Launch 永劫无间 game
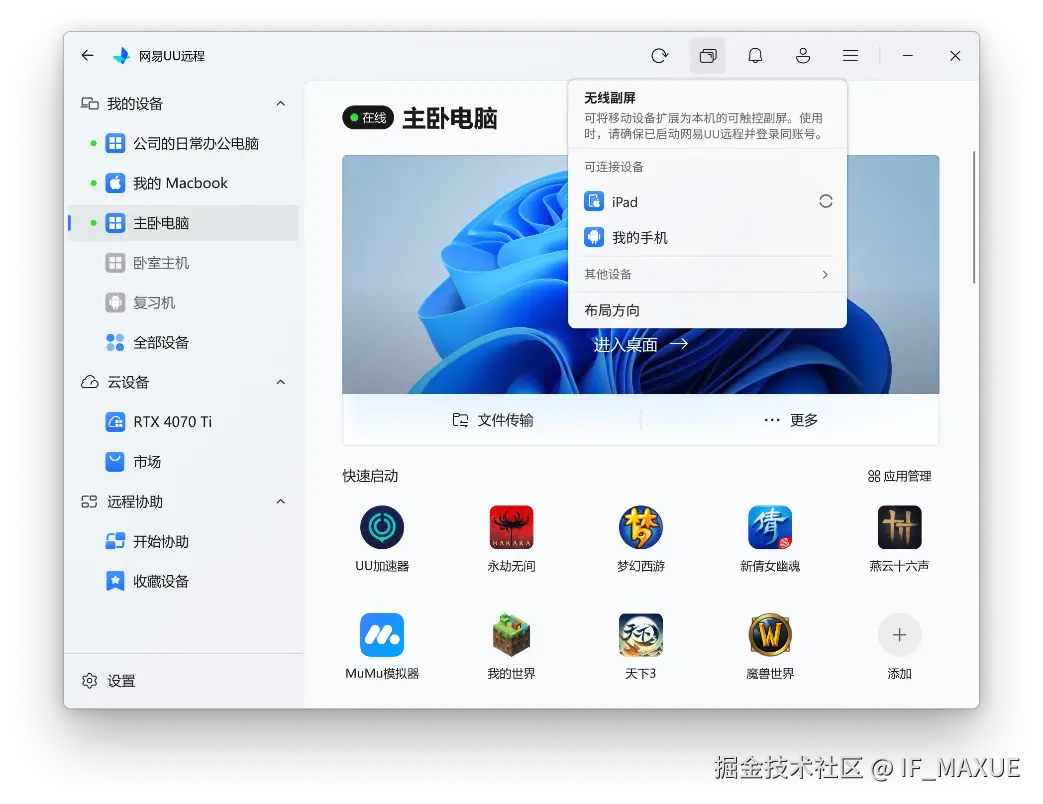Screen dimensions: 1043x804 pos(511,539)
